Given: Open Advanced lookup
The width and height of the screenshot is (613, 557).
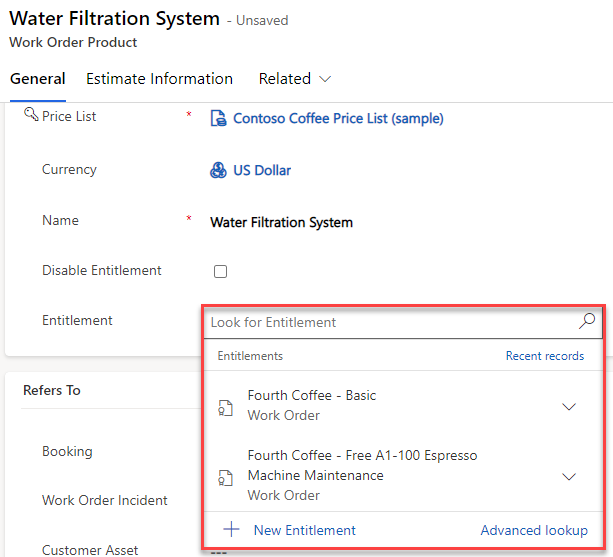Looking at the screenshot, I should click(x=534, y=530).
